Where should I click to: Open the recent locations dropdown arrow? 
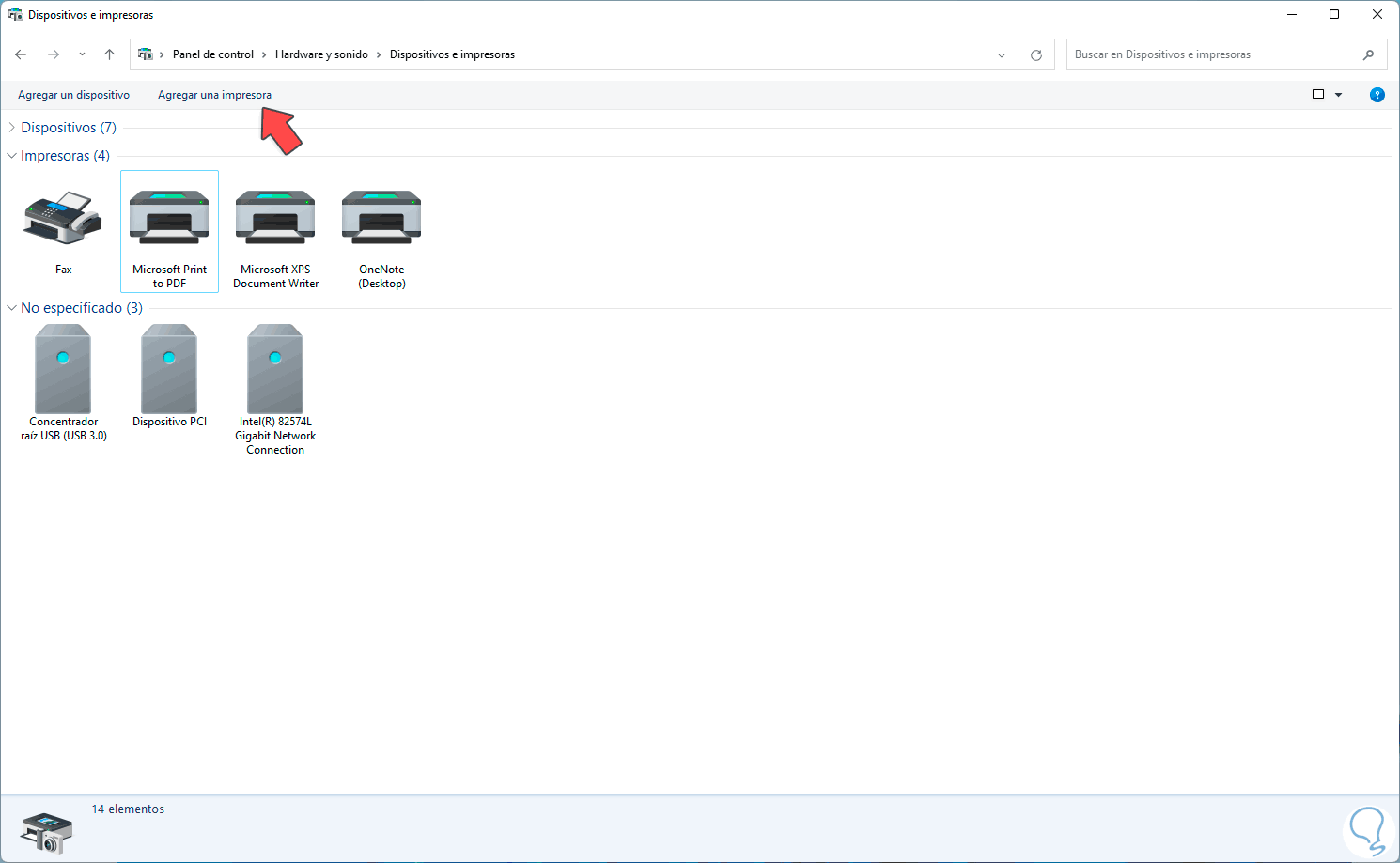pos(82,54)
